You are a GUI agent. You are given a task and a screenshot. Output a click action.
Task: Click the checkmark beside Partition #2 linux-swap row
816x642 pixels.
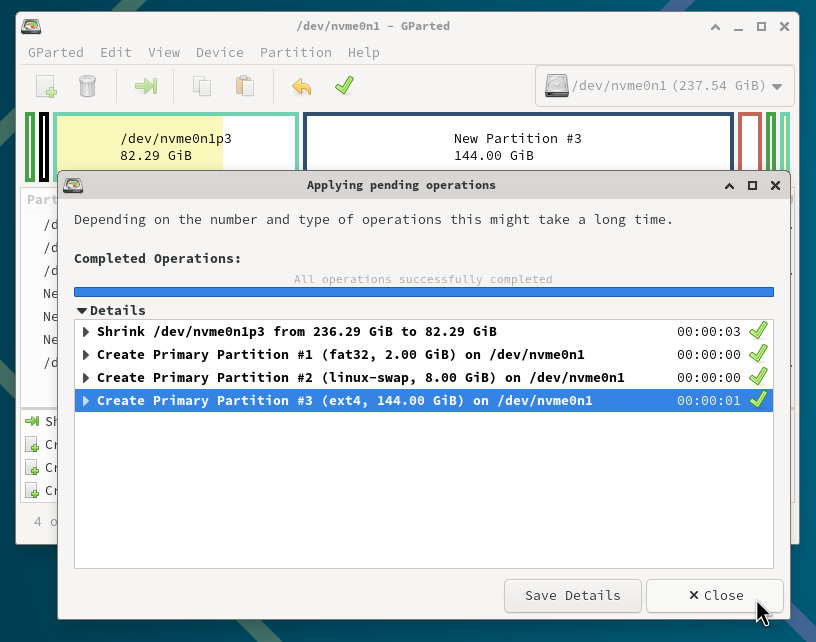coord(758,377)
